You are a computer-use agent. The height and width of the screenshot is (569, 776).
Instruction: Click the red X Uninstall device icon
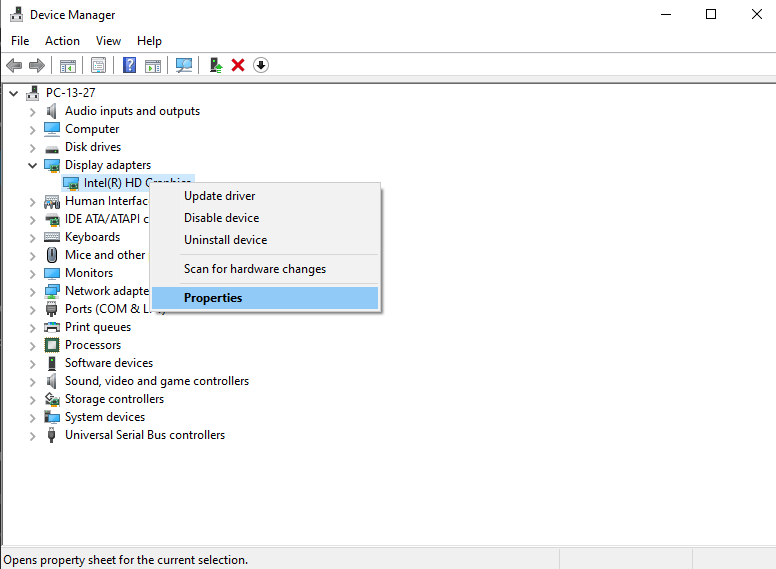click(238, 65)
